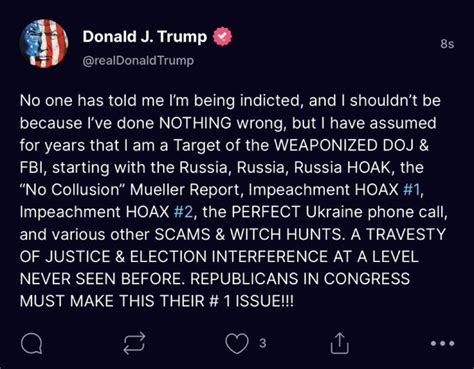Click the red verified checkmark badge
The image size is (474, 369).
(x=222, y=37)
